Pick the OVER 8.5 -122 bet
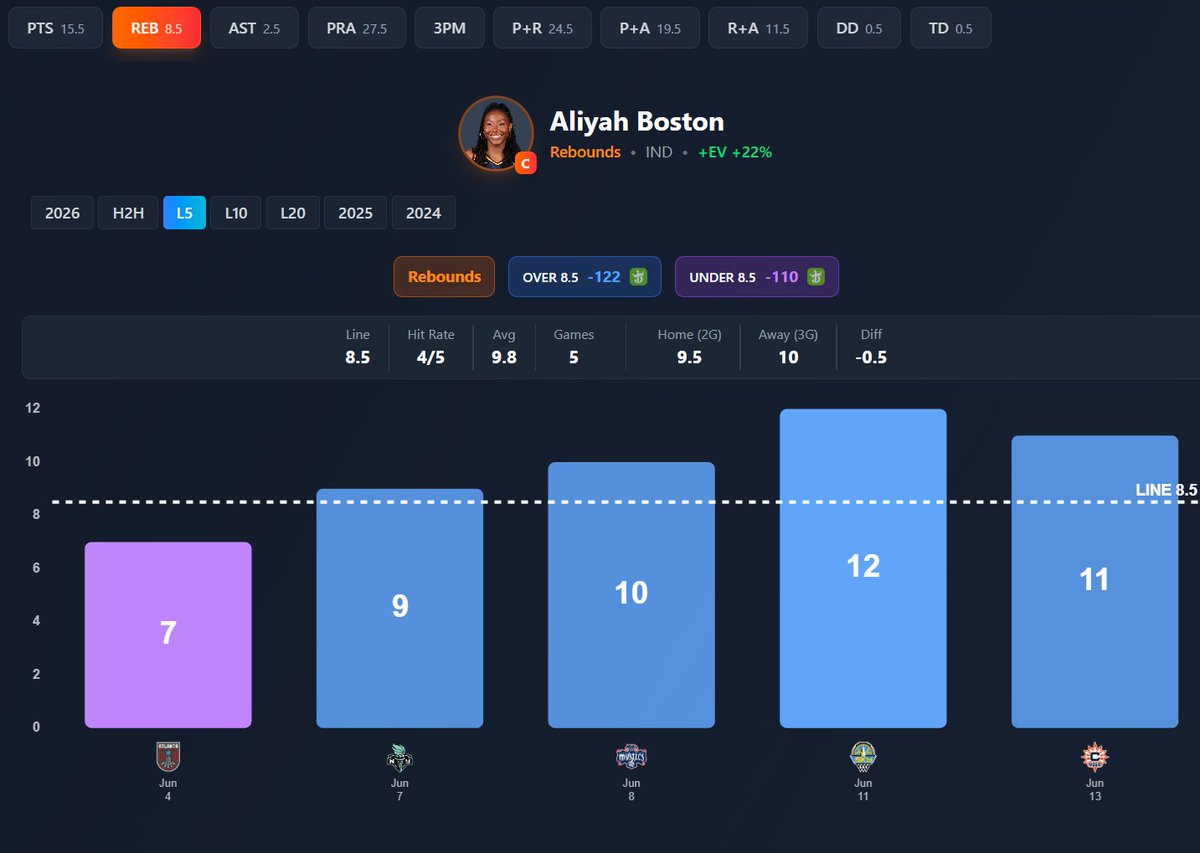Screen dimensions: 1200x853 (585, 277)
